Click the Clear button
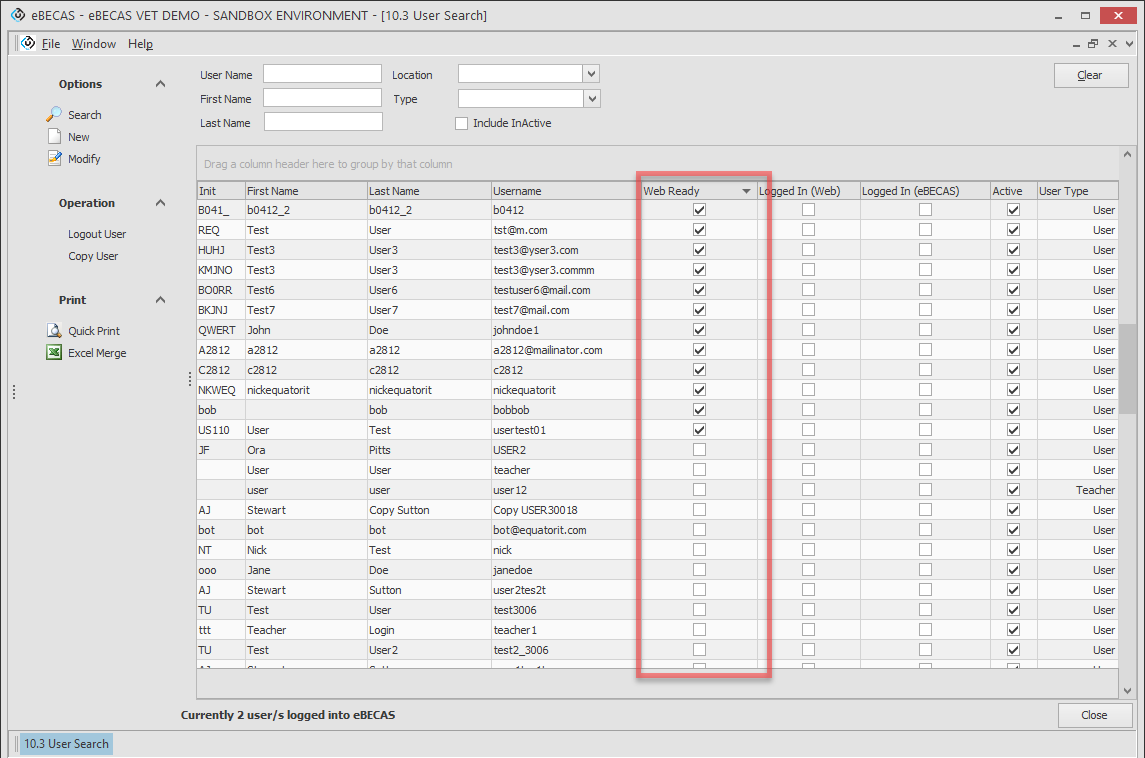This screenshot has height=758, width=1145. [x=1090, y=75]
